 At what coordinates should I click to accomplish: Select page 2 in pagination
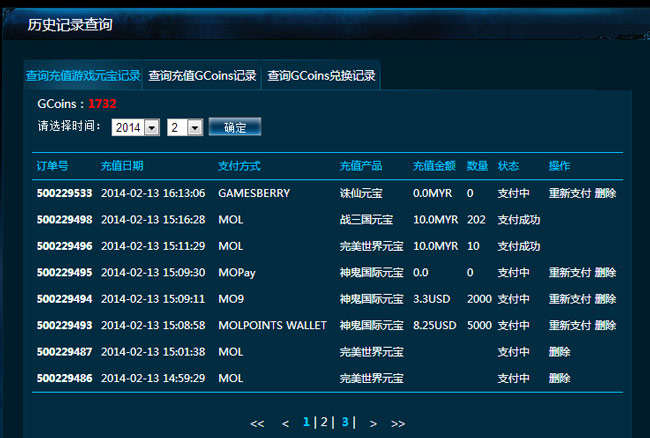coord(324,422)
